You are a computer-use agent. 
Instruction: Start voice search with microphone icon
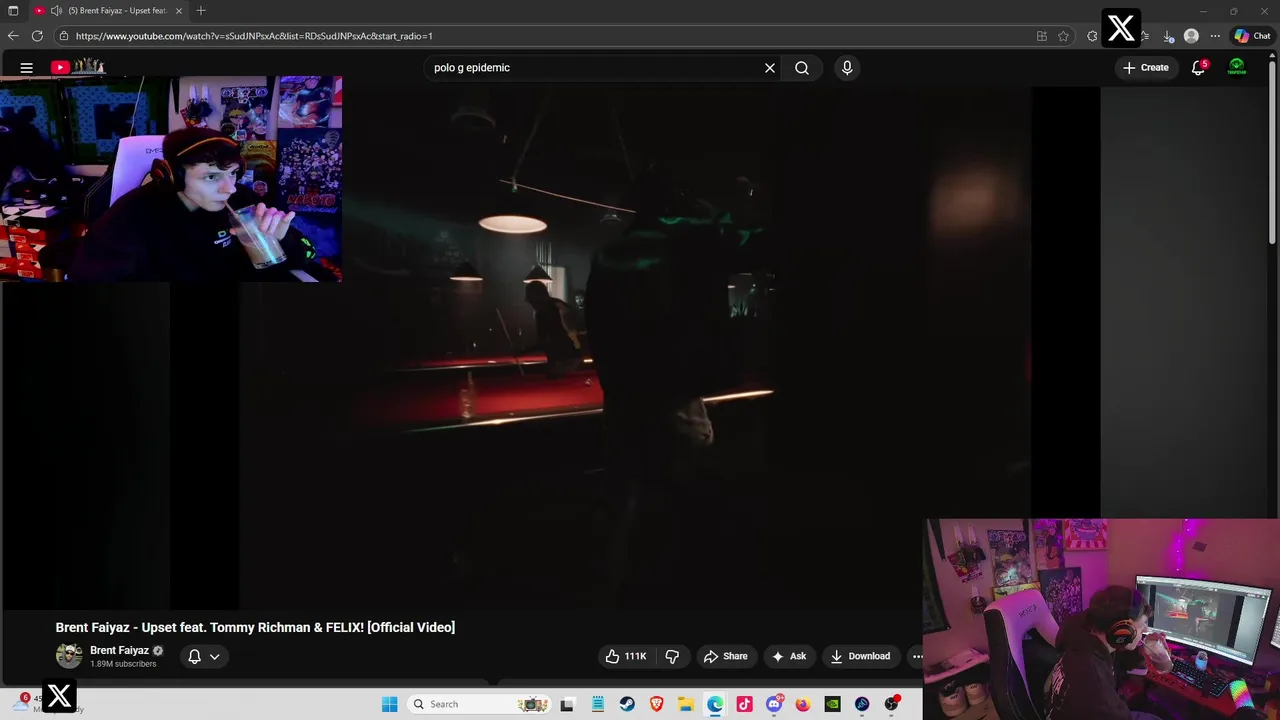847,68
